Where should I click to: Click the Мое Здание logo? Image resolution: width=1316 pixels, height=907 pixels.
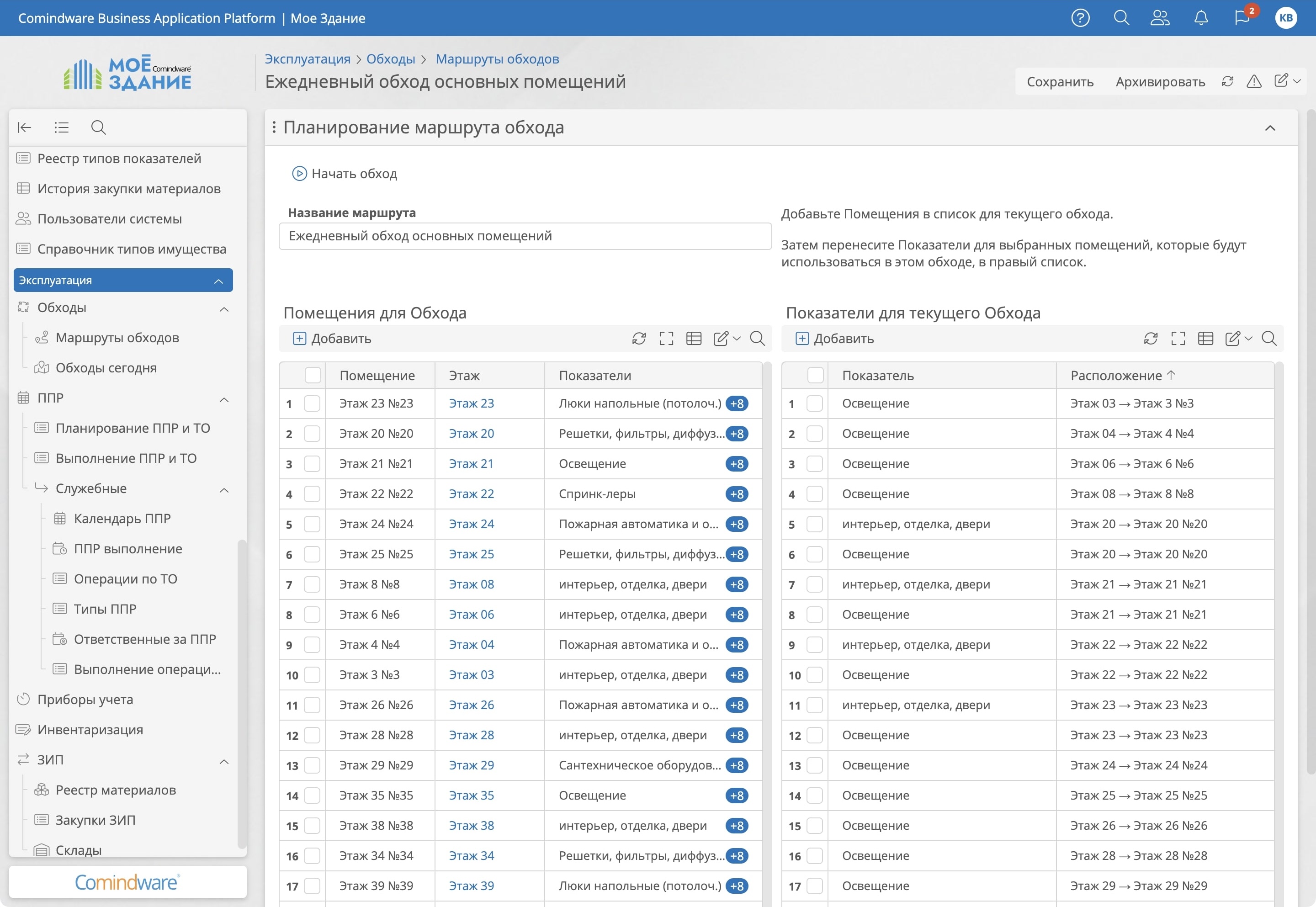coord(127,73)
